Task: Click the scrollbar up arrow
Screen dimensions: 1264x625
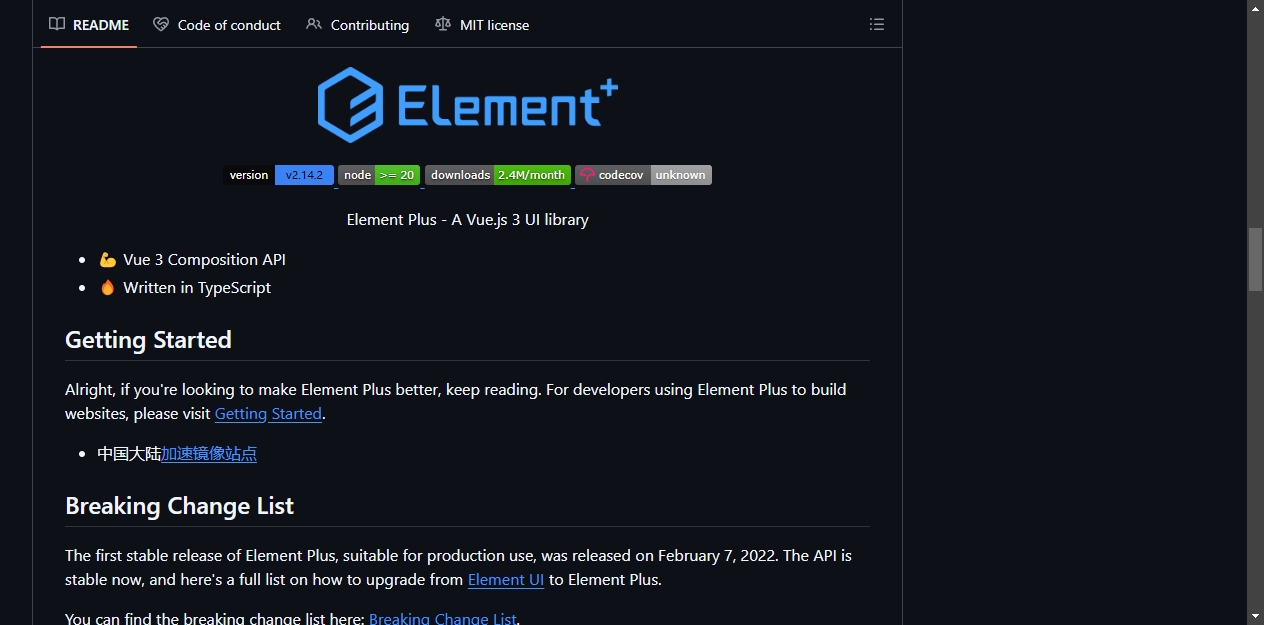Action: point(1255,8)
